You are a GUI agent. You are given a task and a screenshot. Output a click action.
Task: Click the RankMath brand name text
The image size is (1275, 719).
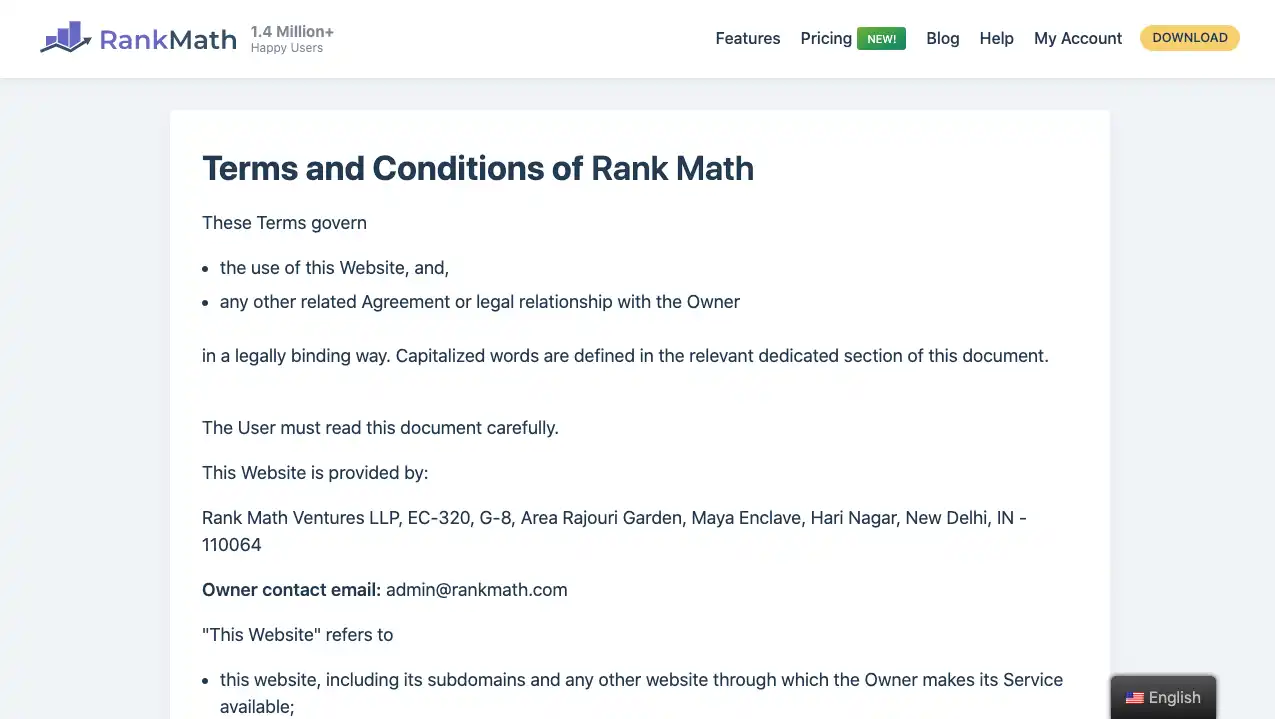point(168,40)
